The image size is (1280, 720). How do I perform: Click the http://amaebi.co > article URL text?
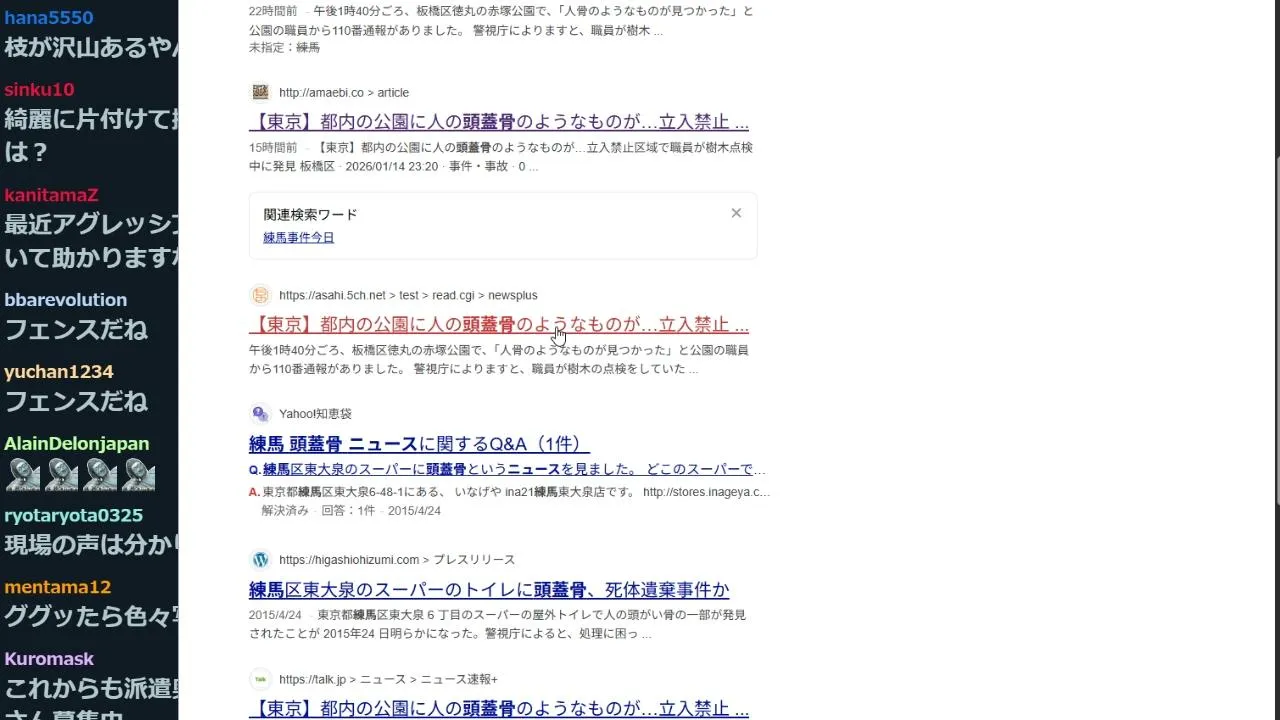click(x=344, y=93)
